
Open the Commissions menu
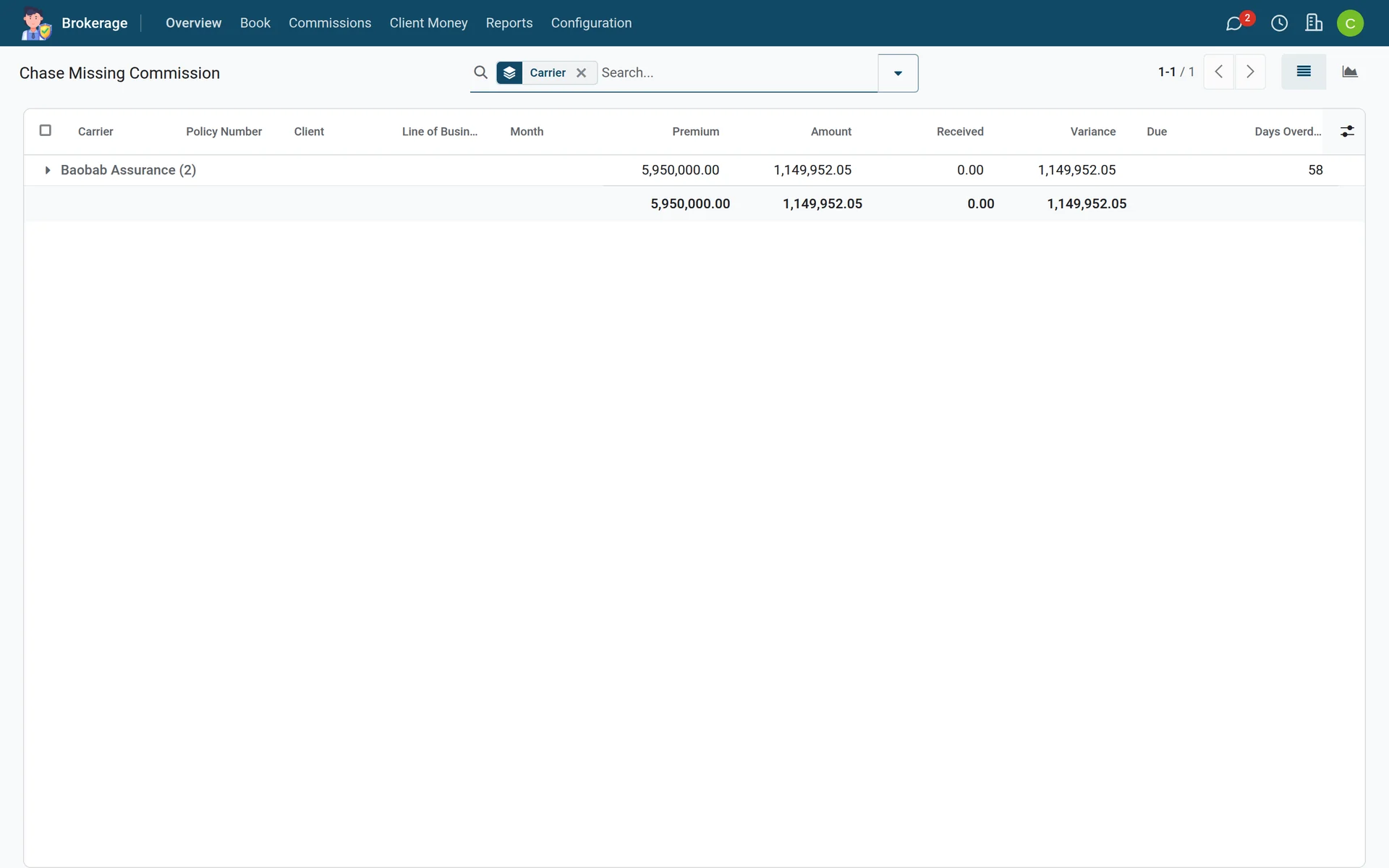[330, 23]
